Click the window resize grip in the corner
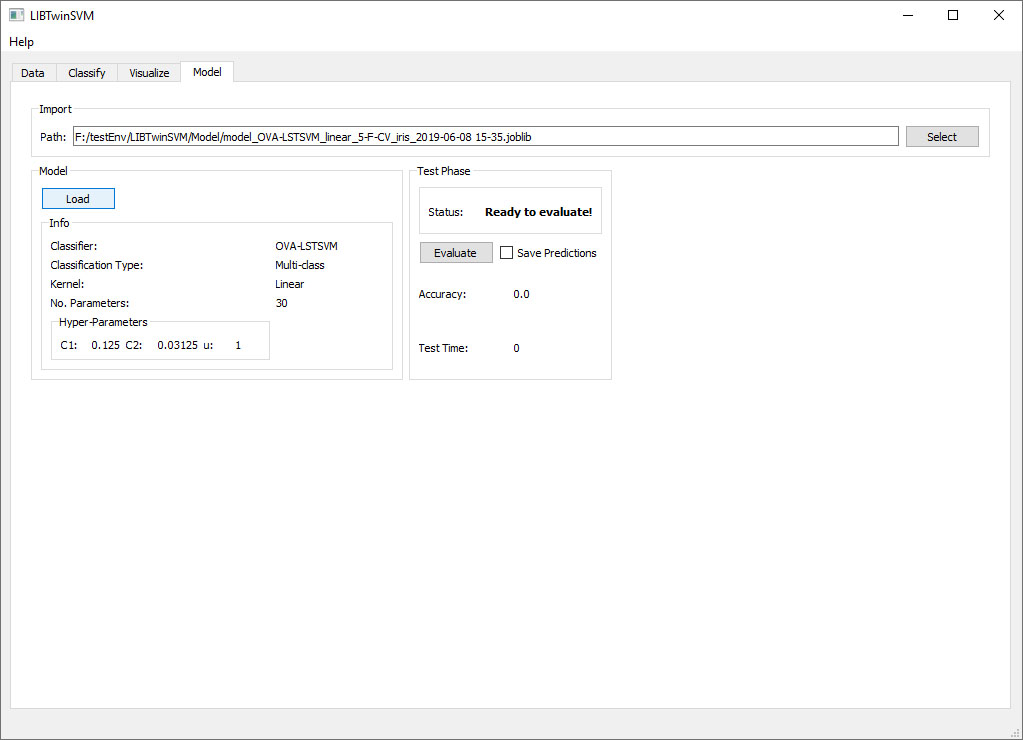This screenshot has height=740, width=1023. (1015, 733)
